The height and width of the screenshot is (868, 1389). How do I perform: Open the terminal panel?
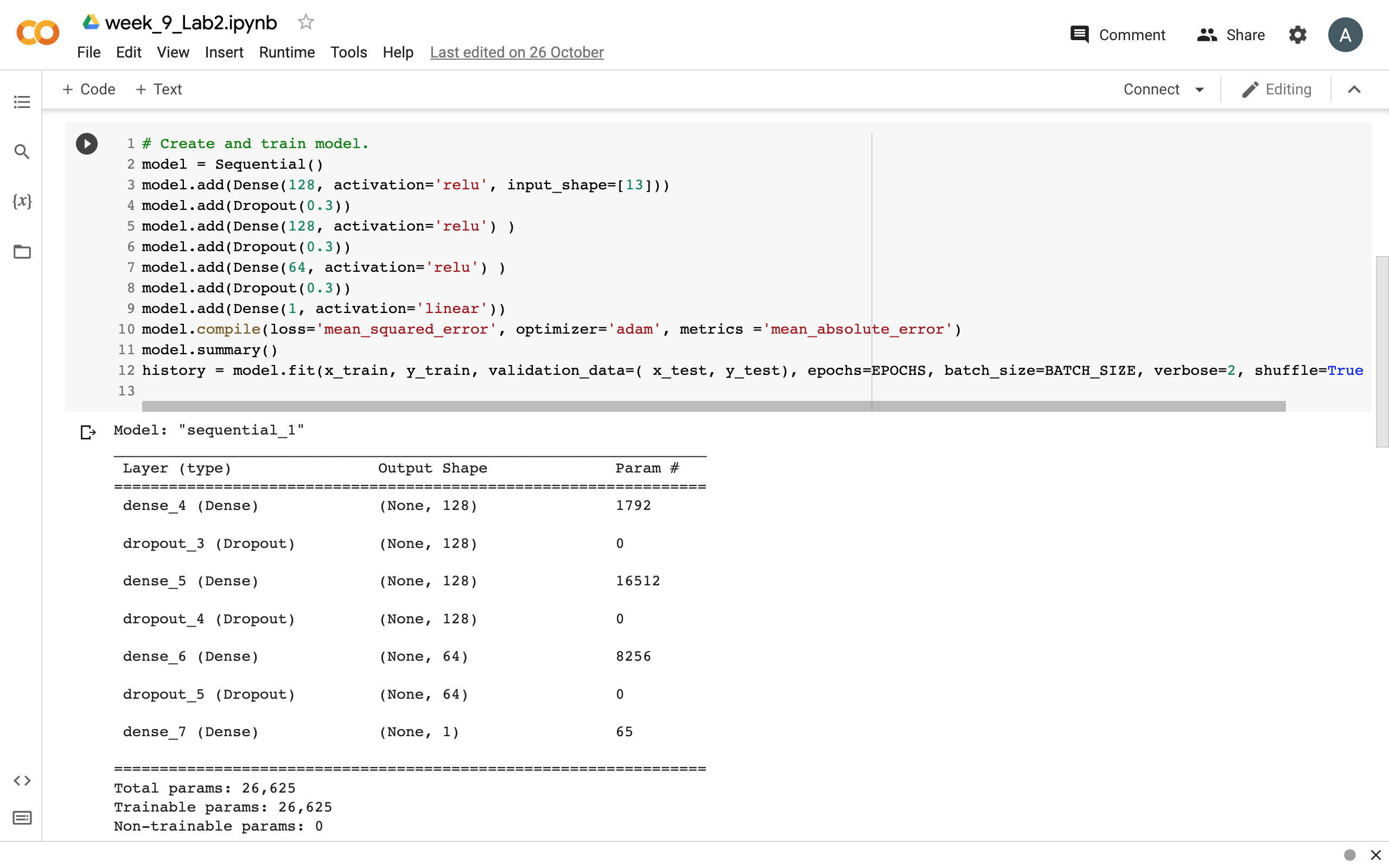[22, 818]
